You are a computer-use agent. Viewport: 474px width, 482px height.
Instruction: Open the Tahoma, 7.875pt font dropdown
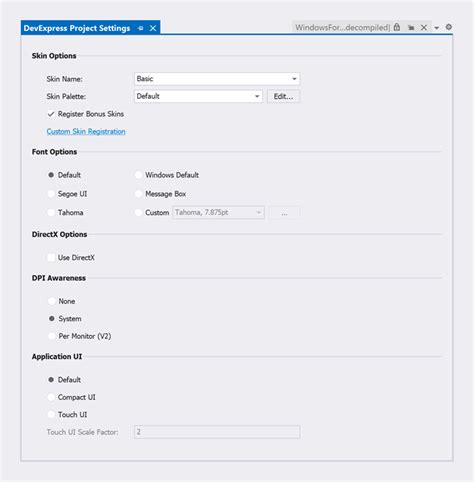[218, 212]
